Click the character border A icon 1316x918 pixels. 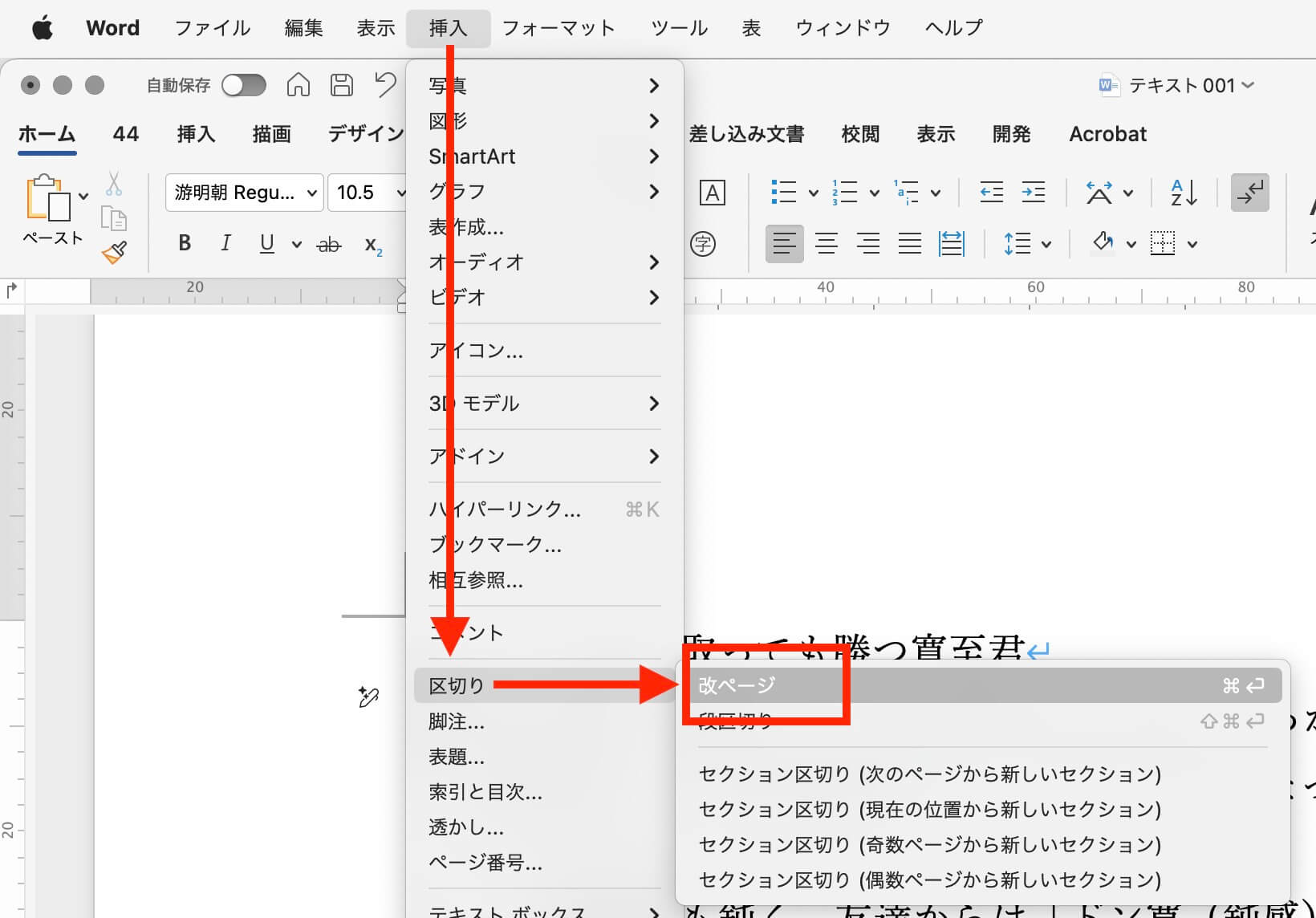713,193
